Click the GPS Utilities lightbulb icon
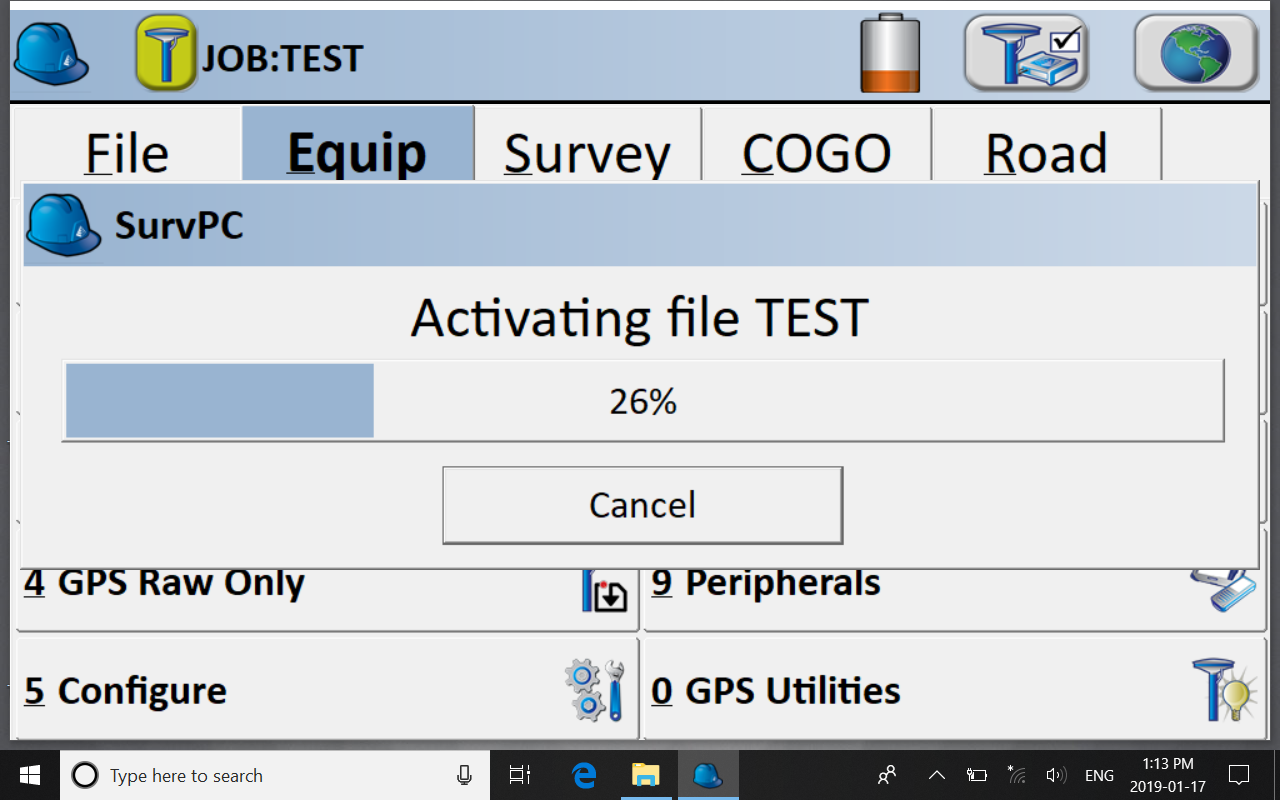This screenshot has height=800, width=1280. click(x=1224, y=690)
